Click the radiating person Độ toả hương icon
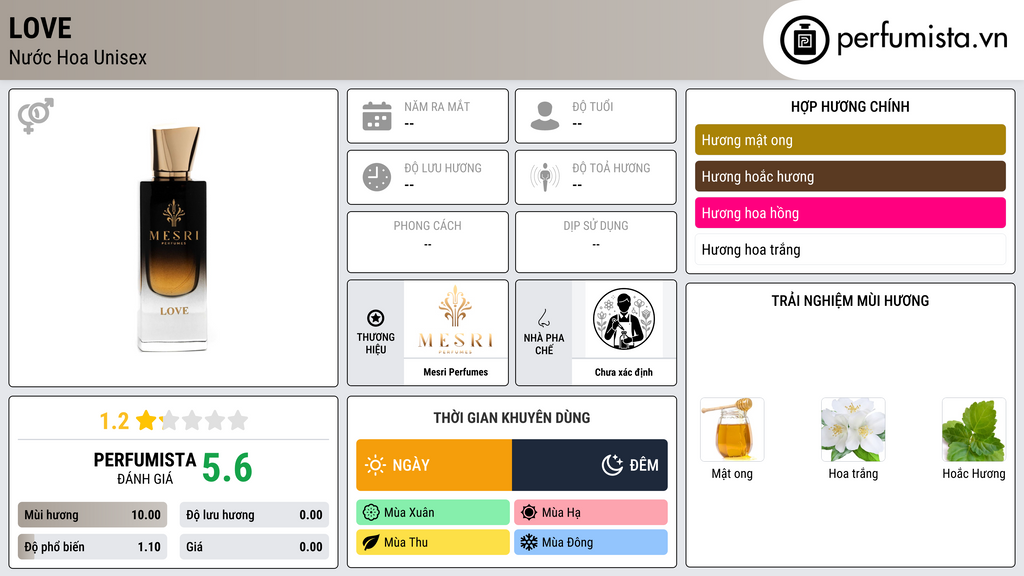Screen dimensions: 1024x576 [x=545, y=177]
